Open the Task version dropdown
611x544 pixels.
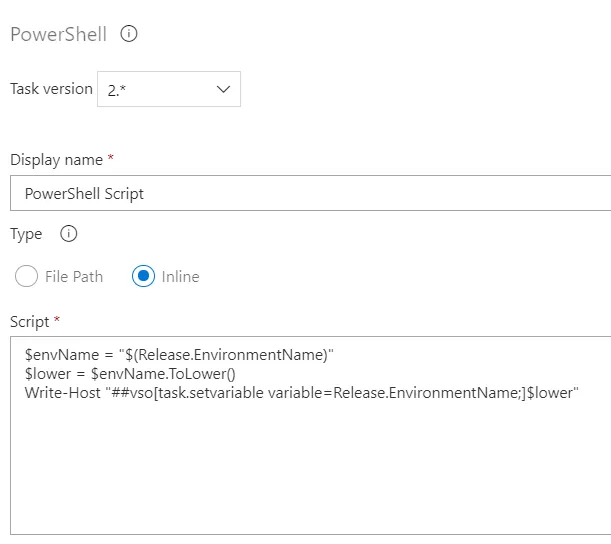click(168, 89)
